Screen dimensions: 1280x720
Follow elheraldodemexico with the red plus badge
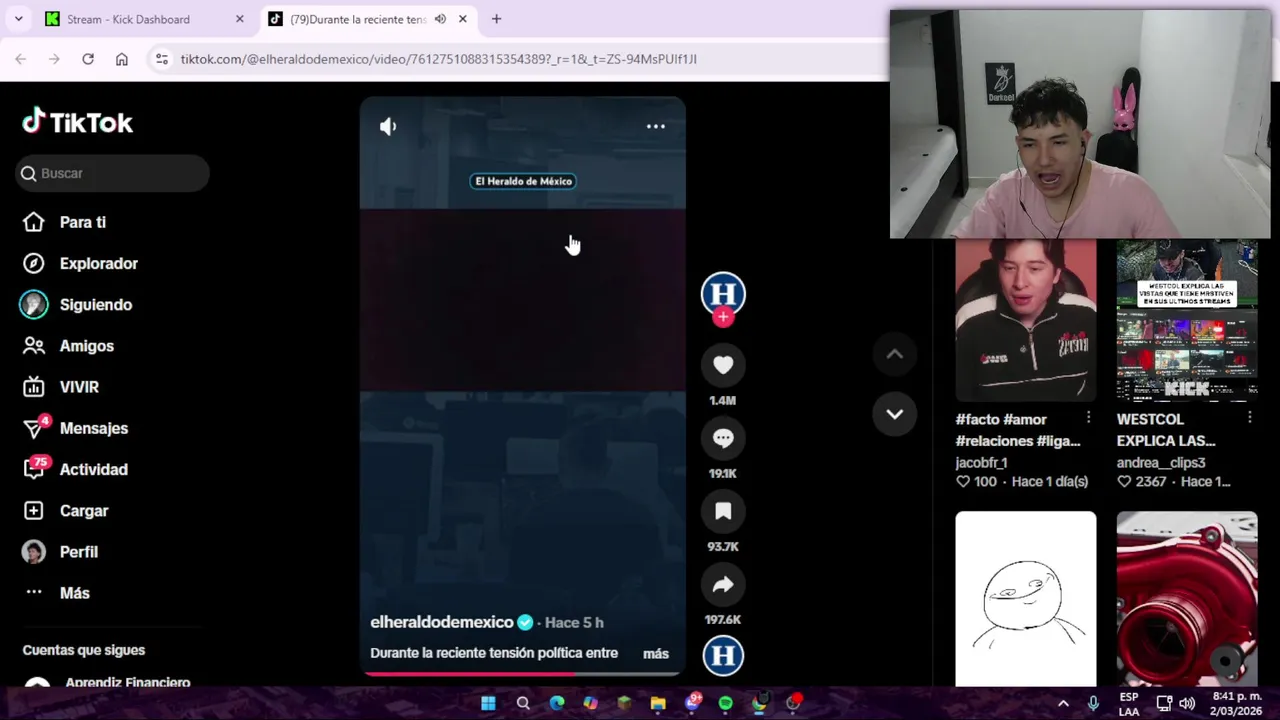tap(723, 317)
